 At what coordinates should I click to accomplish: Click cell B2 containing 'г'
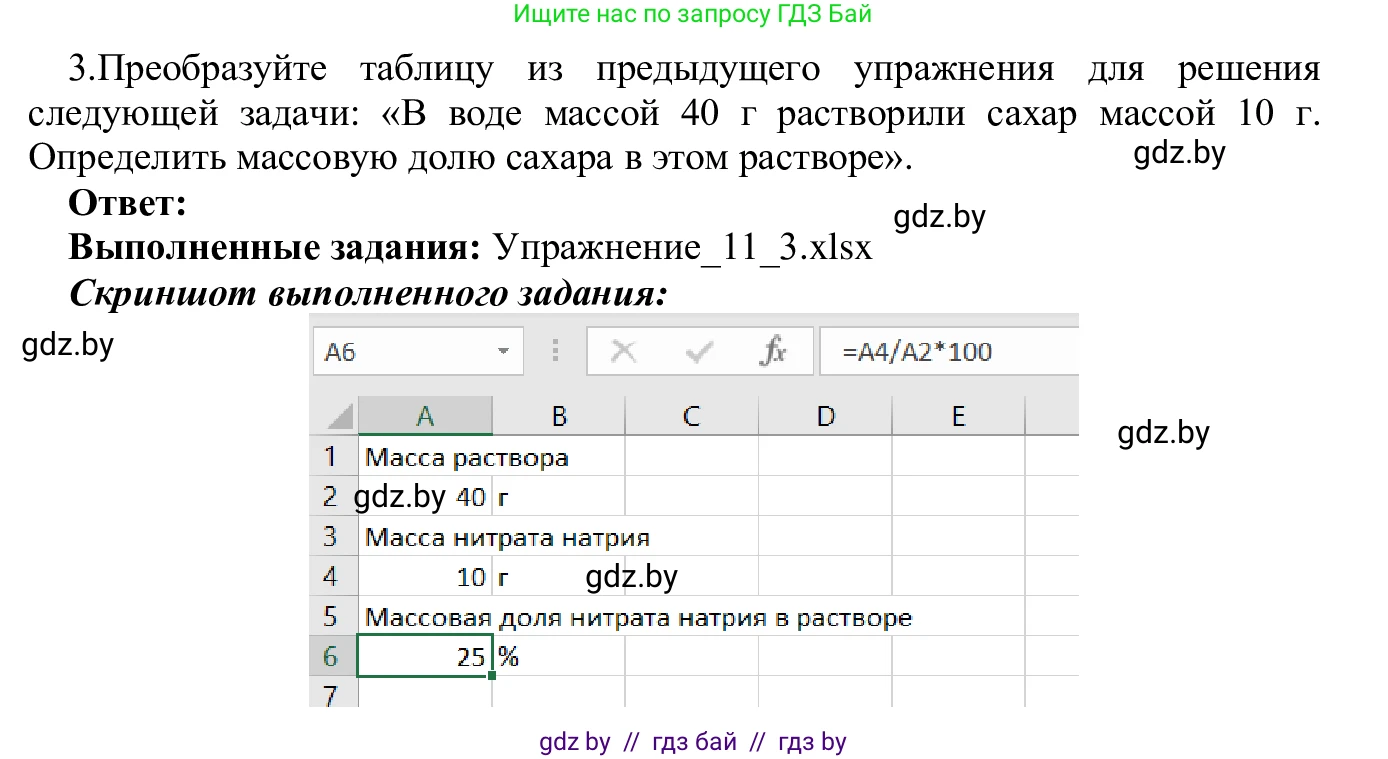(x=559, y=496)
